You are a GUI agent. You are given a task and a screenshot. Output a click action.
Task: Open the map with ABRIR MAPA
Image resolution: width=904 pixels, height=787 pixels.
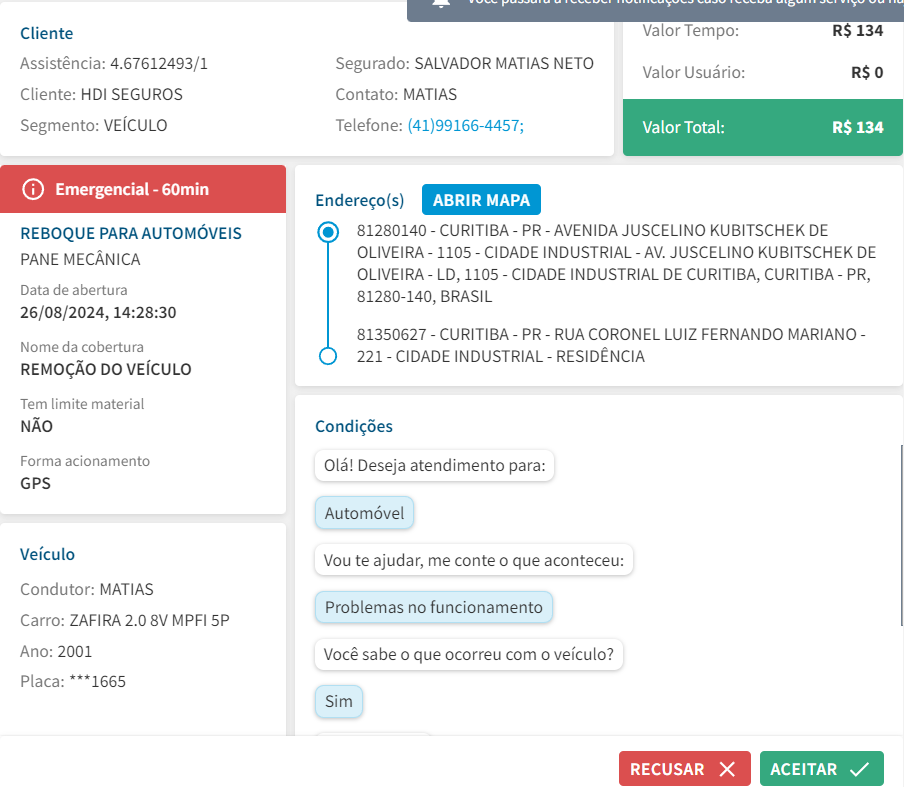481,199
